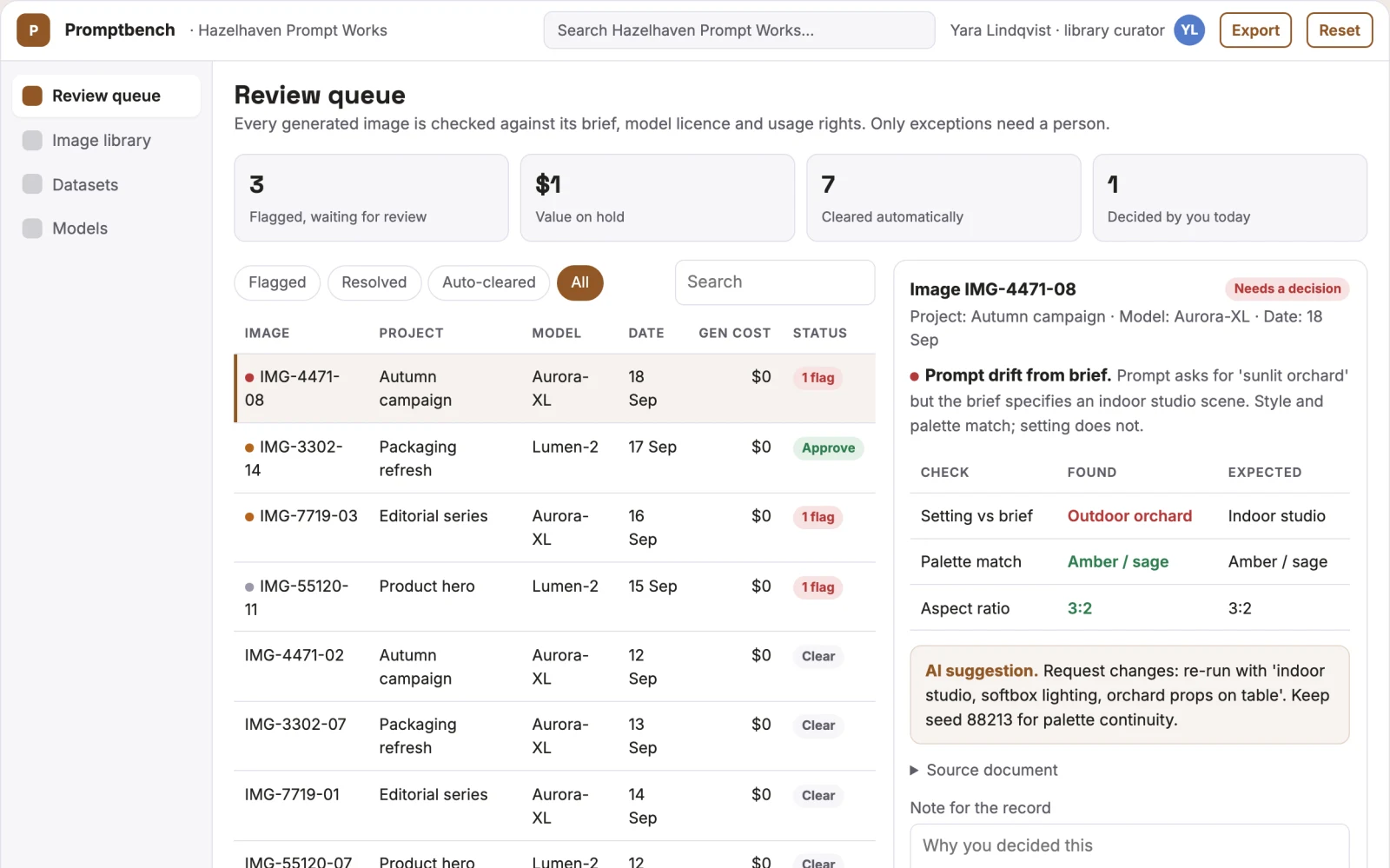Open Models in sidebar

tap(106, 229)
